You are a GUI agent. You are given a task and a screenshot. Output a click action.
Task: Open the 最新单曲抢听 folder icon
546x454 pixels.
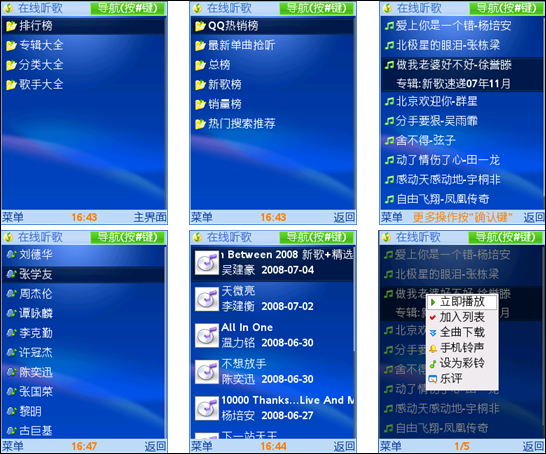pyautogui.click(x=200, y=45)
